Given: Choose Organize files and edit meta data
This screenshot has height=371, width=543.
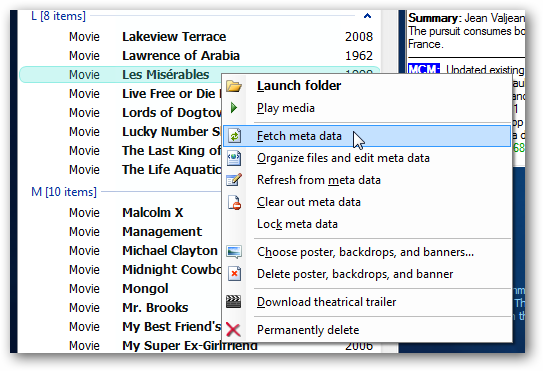Looking at the screenshot, I should pos(367,158).
